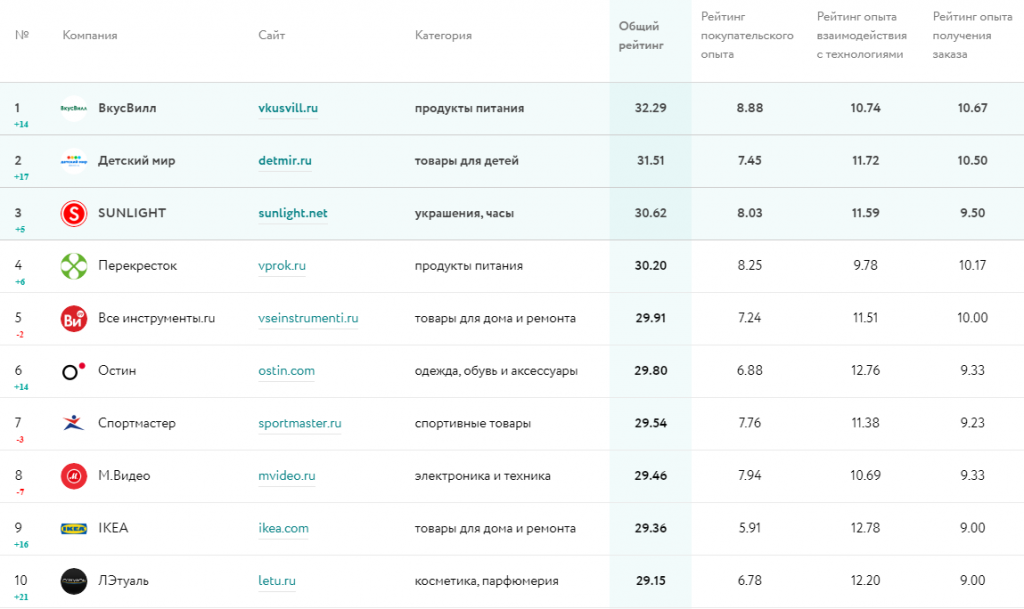Screen dimensions: 1024x609
Task: Click the red SUNLIGHT logo icon
Action: pos(74,213)
